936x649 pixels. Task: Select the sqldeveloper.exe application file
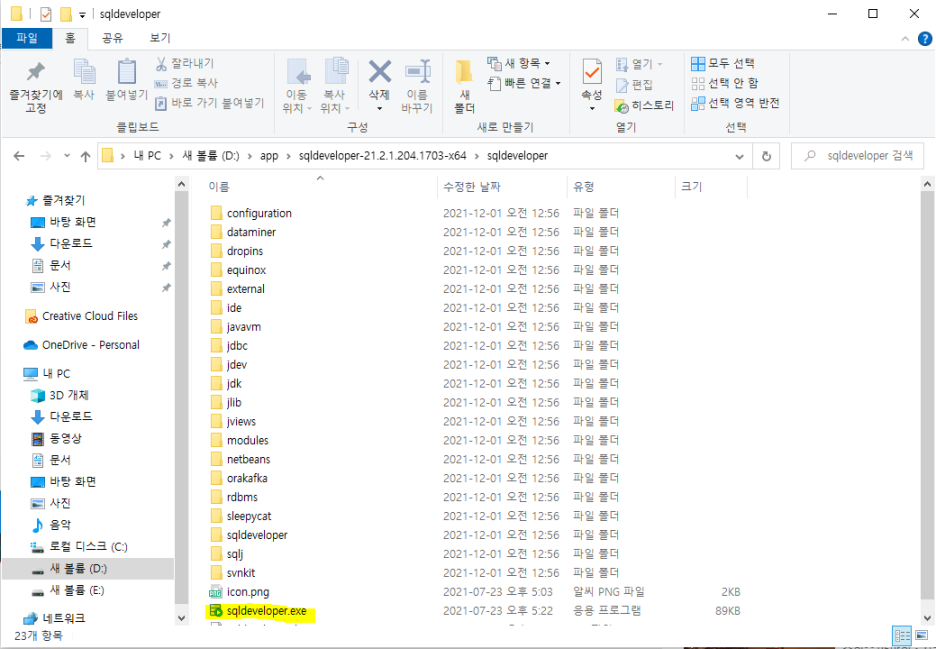[x=266, y=611]
